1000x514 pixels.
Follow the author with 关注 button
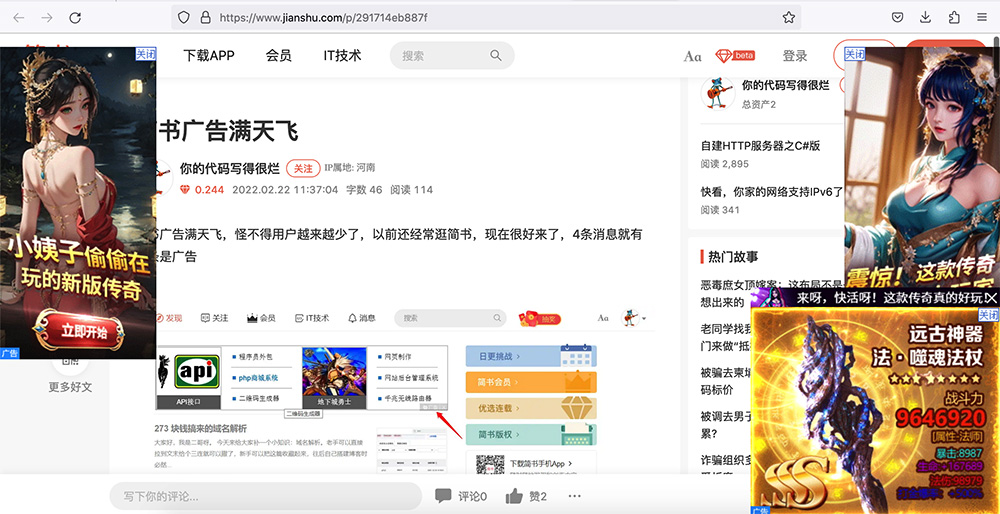pyautogui.click(x=303, y=168)
